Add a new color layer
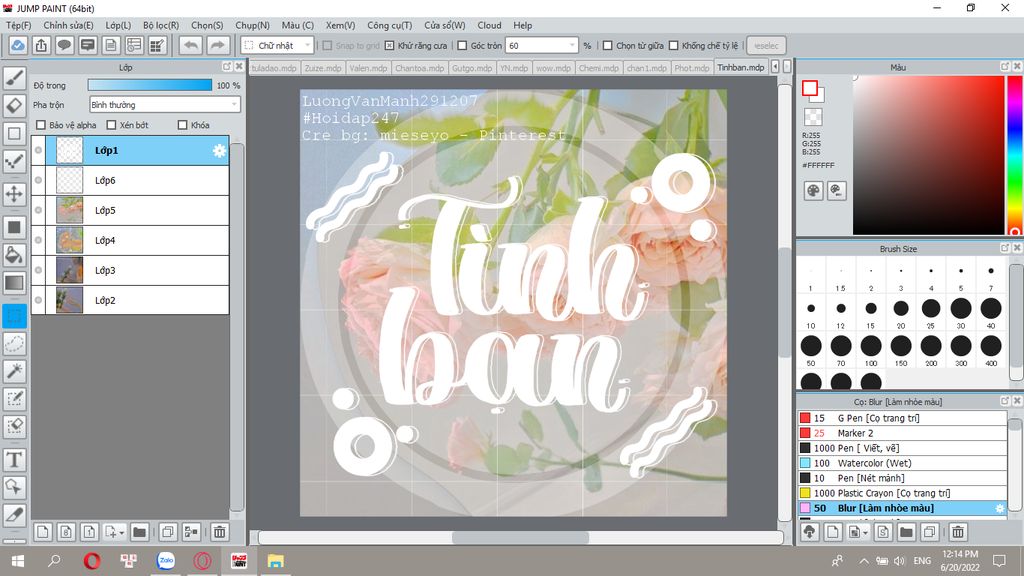Viewport: 1024px width, 576px height. coord(42,532)
